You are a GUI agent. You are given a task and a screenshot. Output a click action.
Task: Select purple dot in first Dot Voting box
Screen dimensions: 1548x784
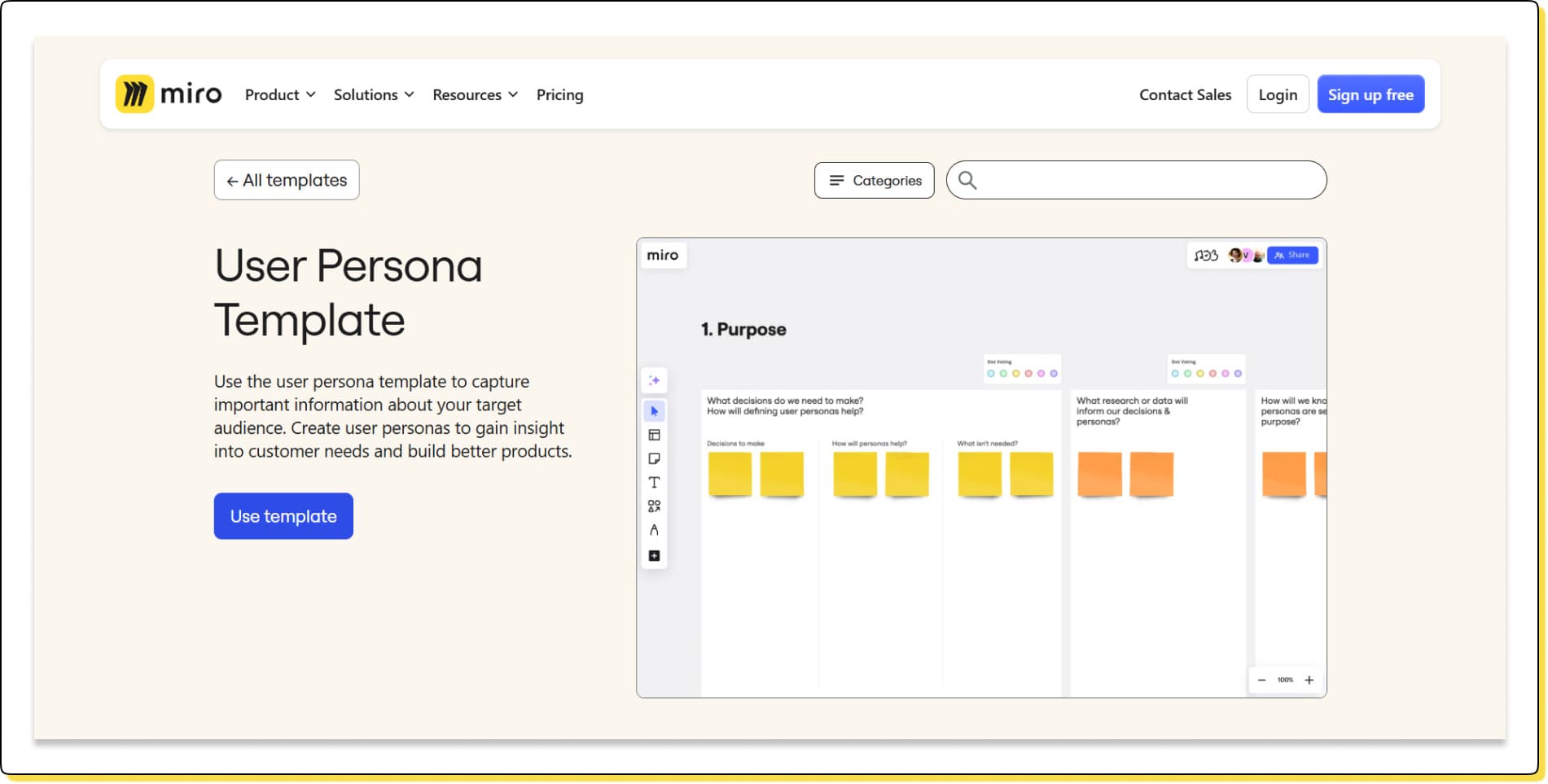[1054, 374]
